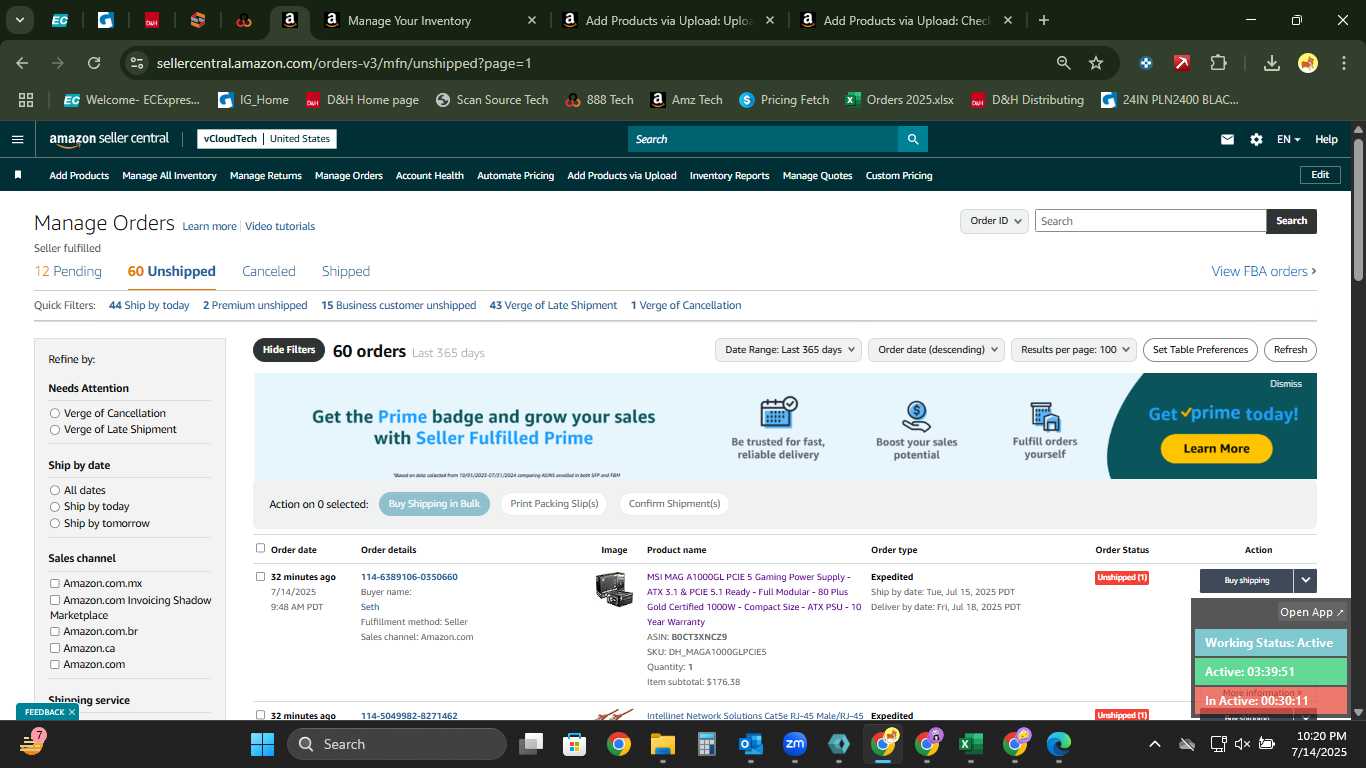This screenshot has height=768, width=1366.
Task: Select Ship by today radio option
Action: pos(55,507)
